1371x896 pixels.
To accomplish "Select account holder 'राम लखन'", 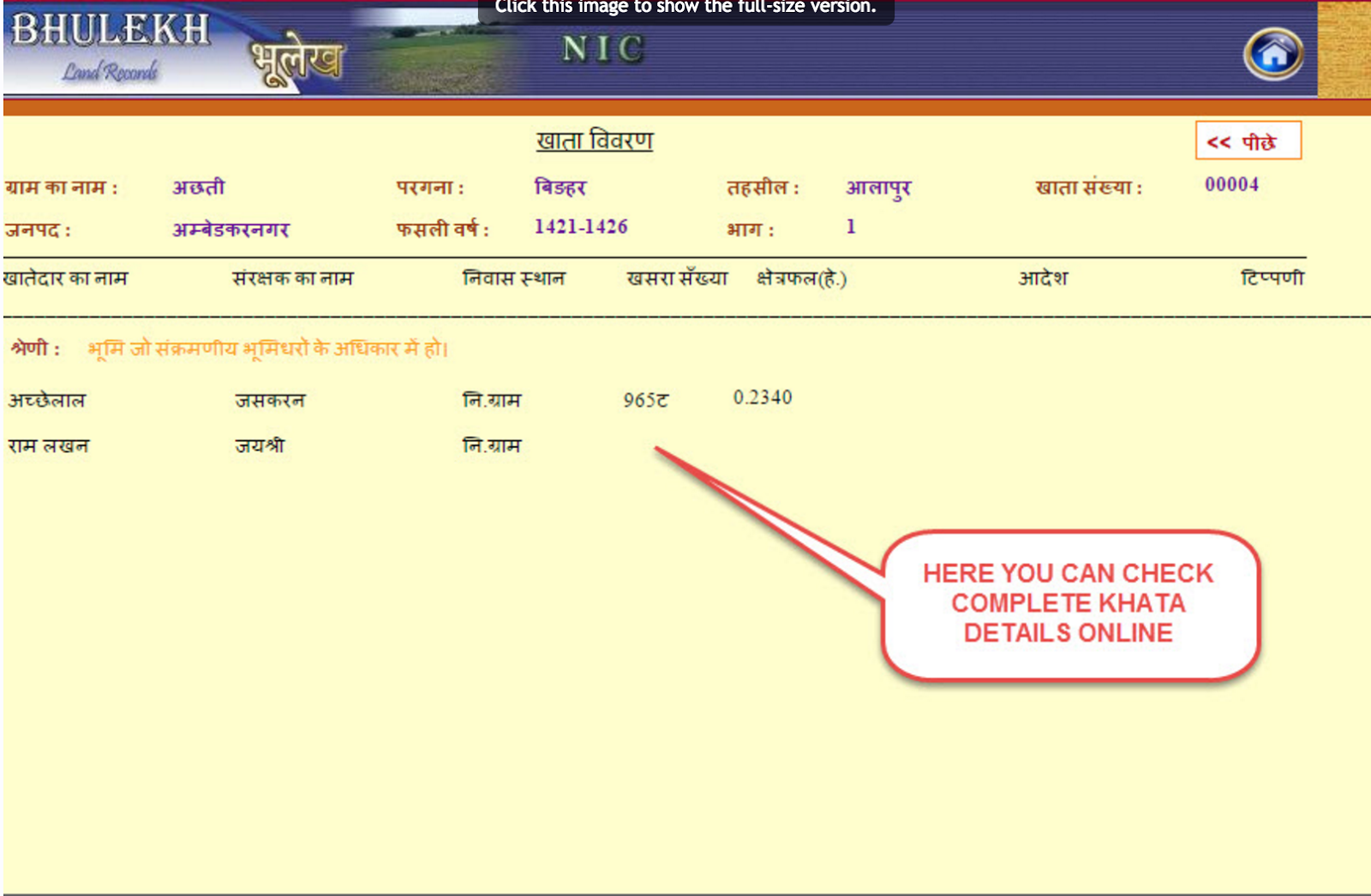I will [x=49, y=445].
